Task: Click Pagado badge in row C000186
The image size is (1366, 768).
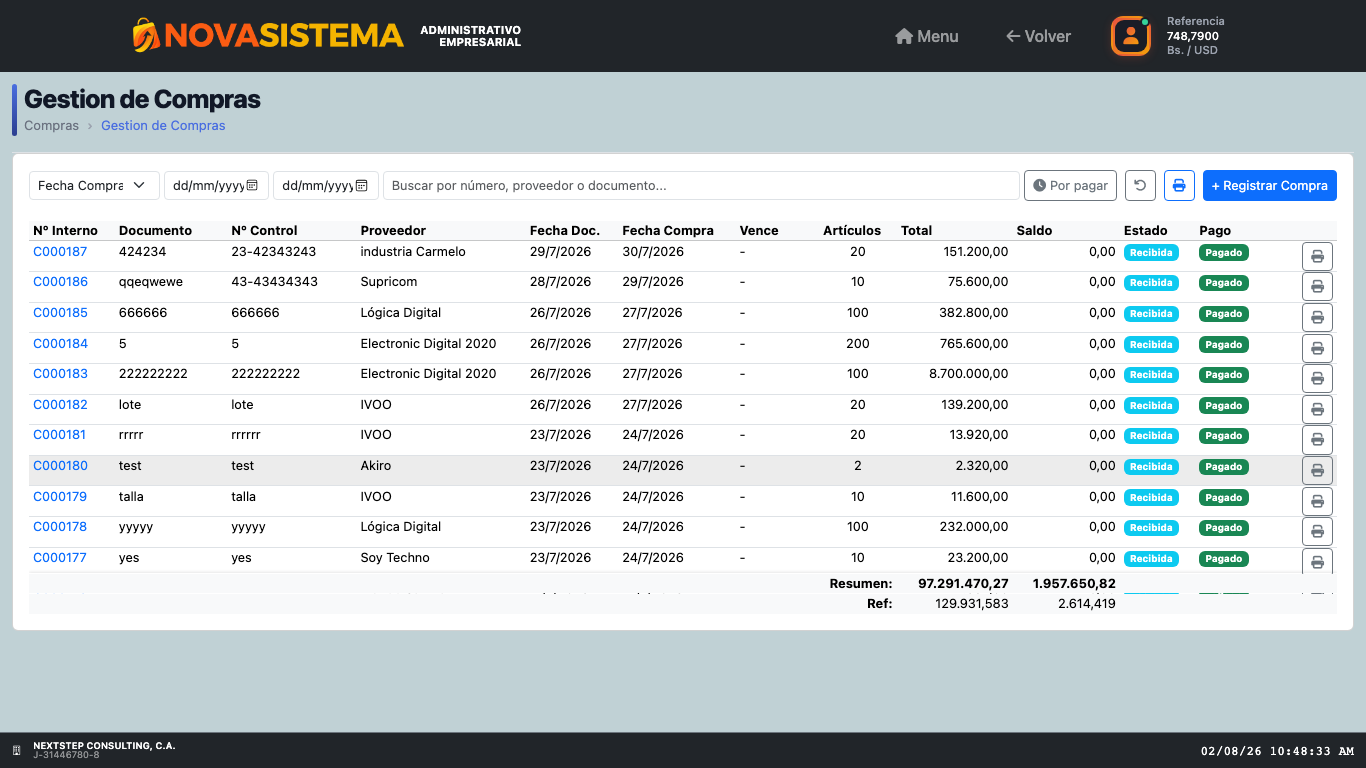Action: tap(1223, 283)
